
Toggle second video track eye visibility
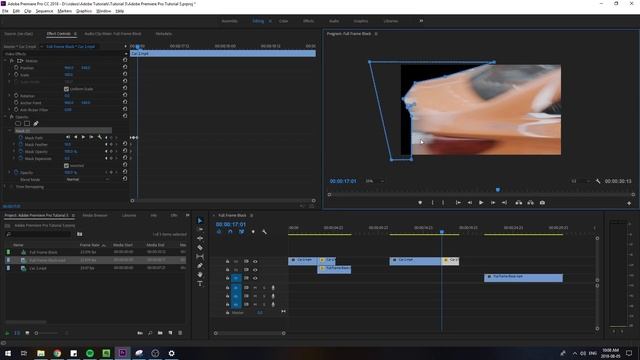[x=255, y=270]
